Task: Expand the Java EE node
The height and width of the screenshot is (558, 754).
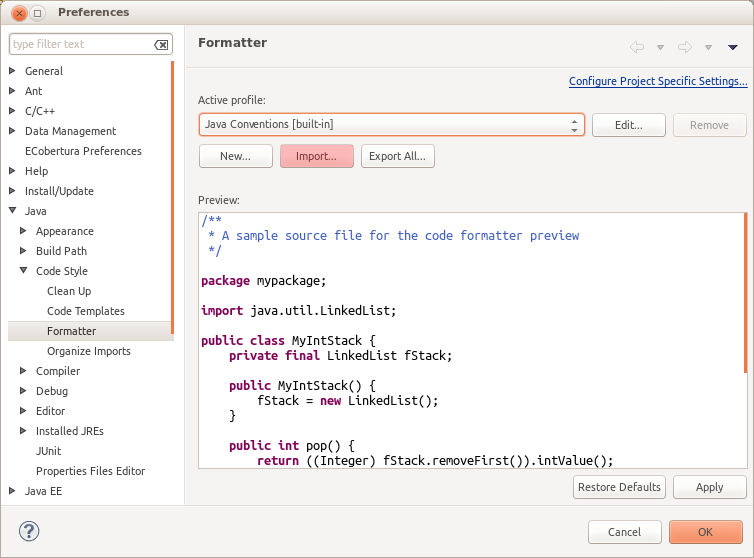Action: 13,491
